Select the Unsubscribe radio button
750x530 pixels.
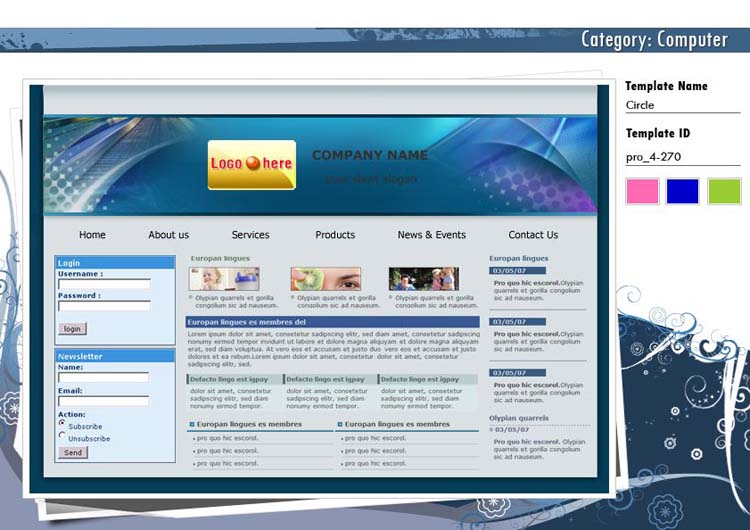tap(62, 436)
